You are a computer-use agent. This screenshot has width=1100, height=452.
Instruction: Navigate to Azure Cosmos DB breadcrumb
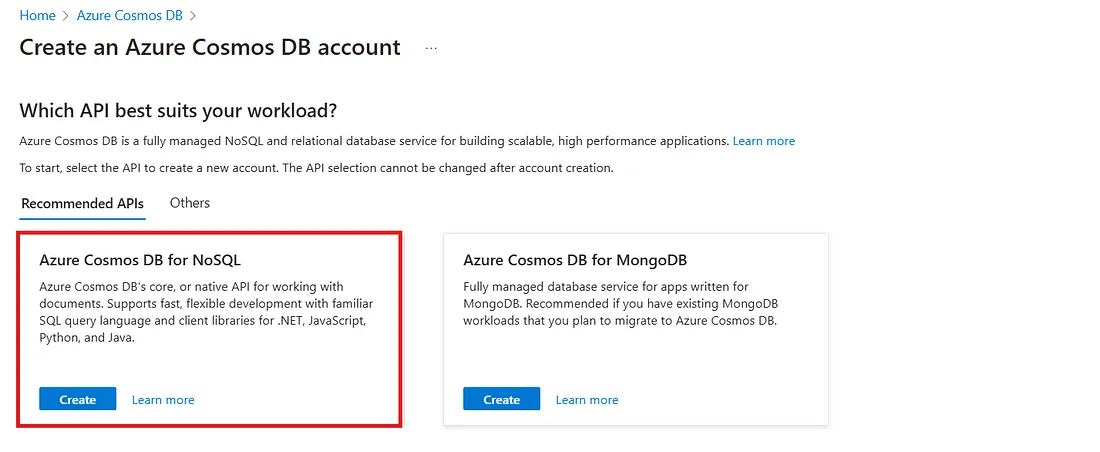[x=130, y=15]
